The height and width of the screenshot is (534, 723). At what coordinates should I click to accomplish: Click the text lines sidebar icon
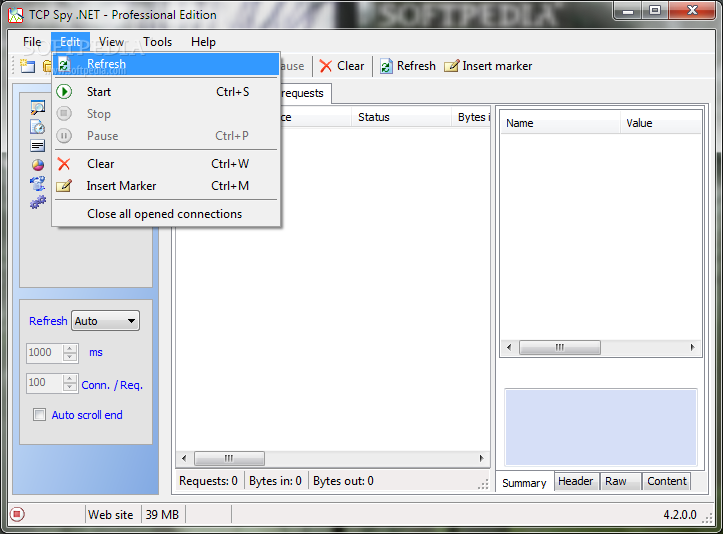pyautogui.click(x=38, y=146)
